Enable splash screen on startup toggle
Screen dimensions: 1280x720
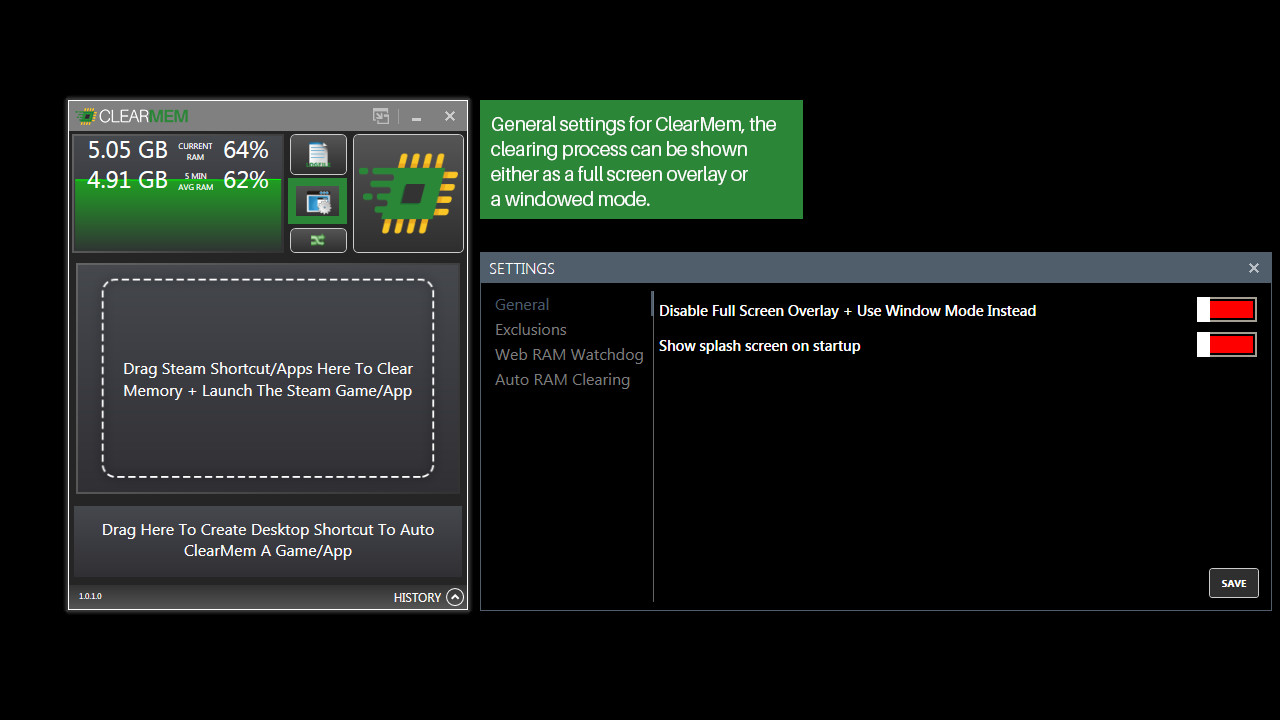click(1226, 344)
